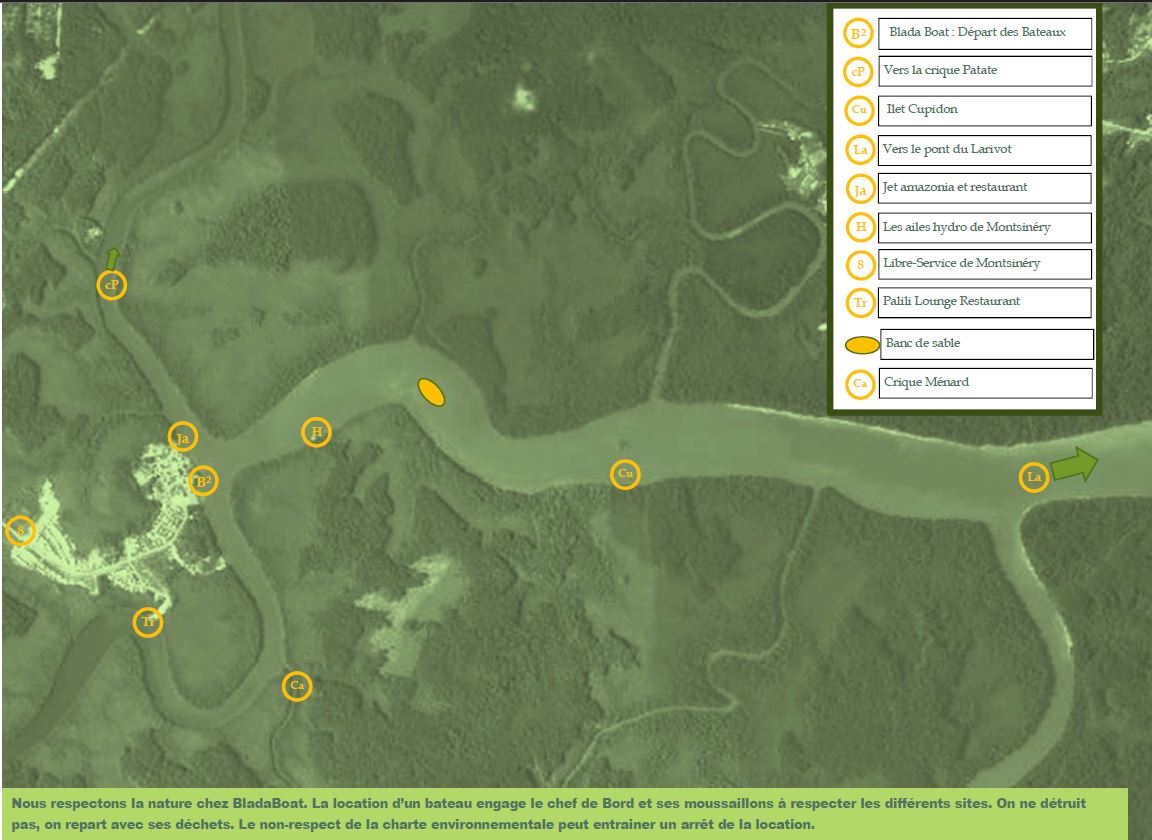Click the B² icon in the legend
The height and width of the screenshot is (840, 1152).
[x=858, y=33]
